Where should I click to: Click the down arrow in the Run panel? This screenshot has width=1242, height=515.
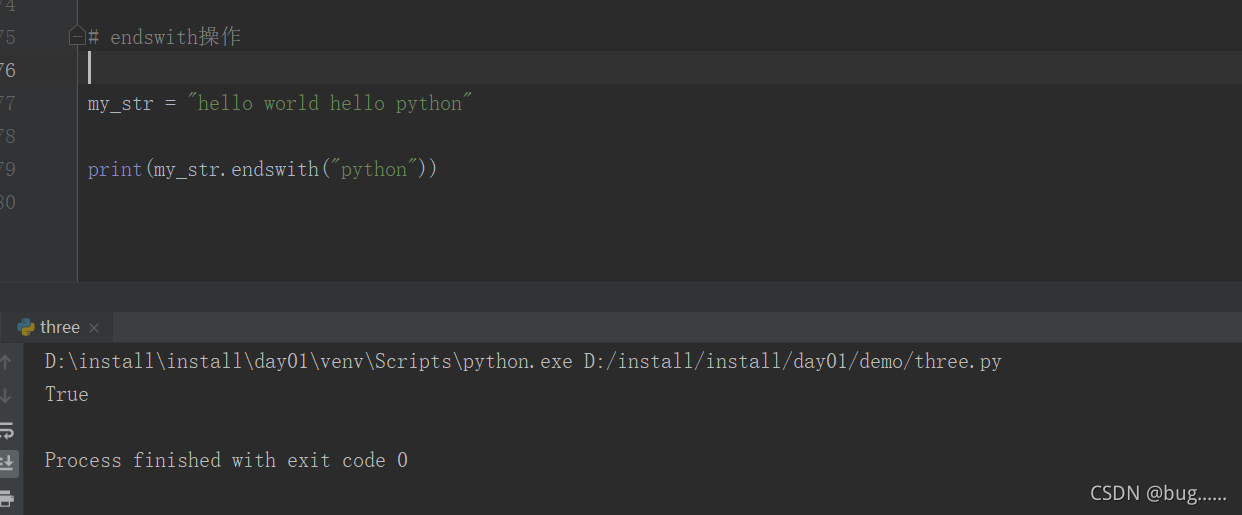pos(6,395)
